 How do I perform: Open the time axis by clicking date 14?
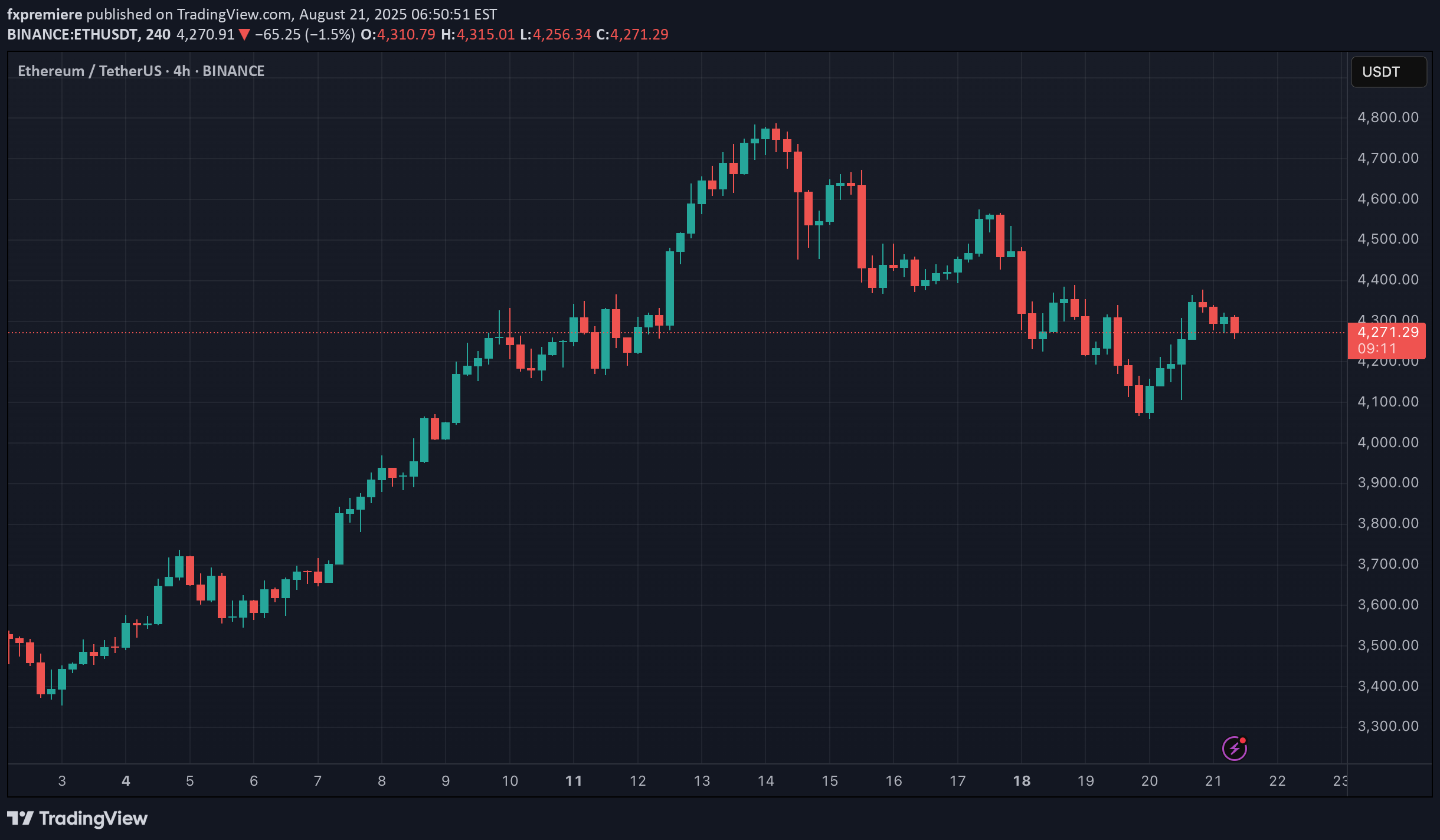click(765, 780)
